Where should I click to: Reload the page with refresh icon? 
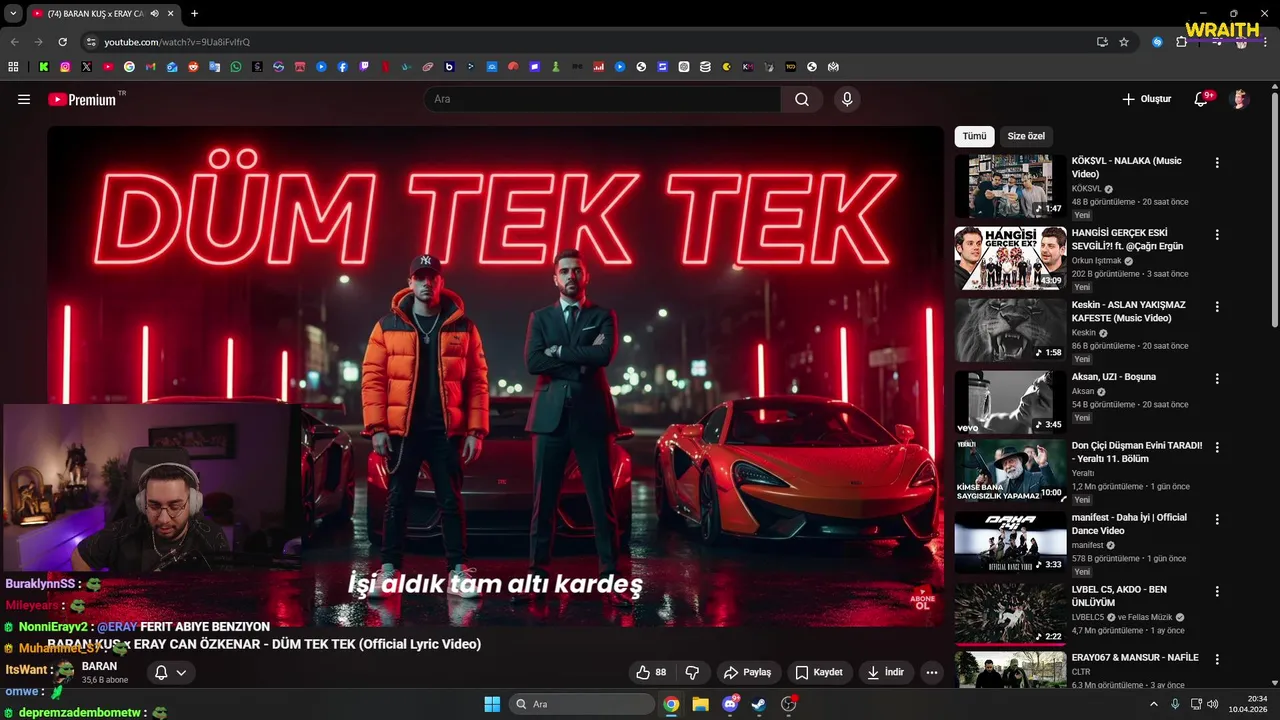pos(62,42)
